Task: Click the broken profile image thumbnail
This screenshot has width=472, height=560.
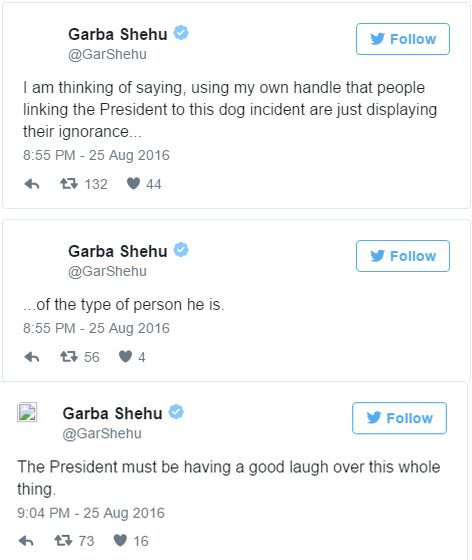Action: (x=27, y=412)
